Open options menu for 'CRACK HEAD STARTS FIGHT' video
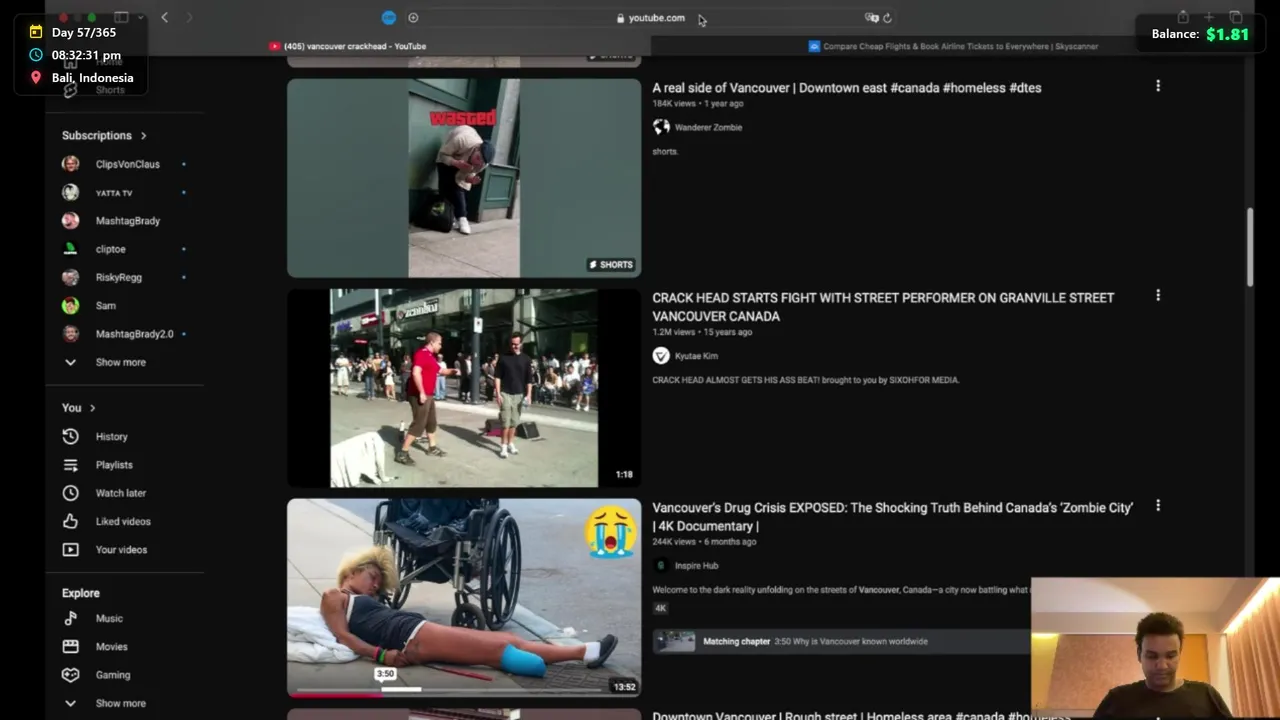Screen dimensions: 1280x720 (x=1158, y=296)
